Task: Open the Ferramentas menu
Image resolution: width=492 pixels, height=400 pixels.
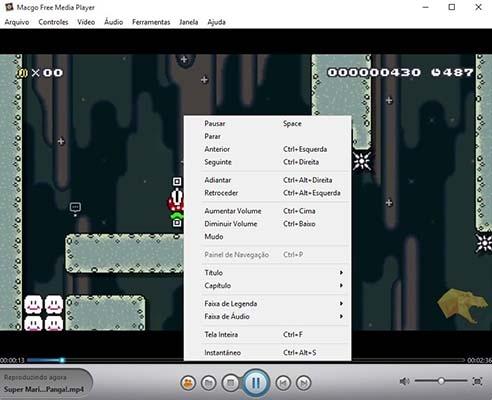Action: pyautogui.click(x=151, y=22)
